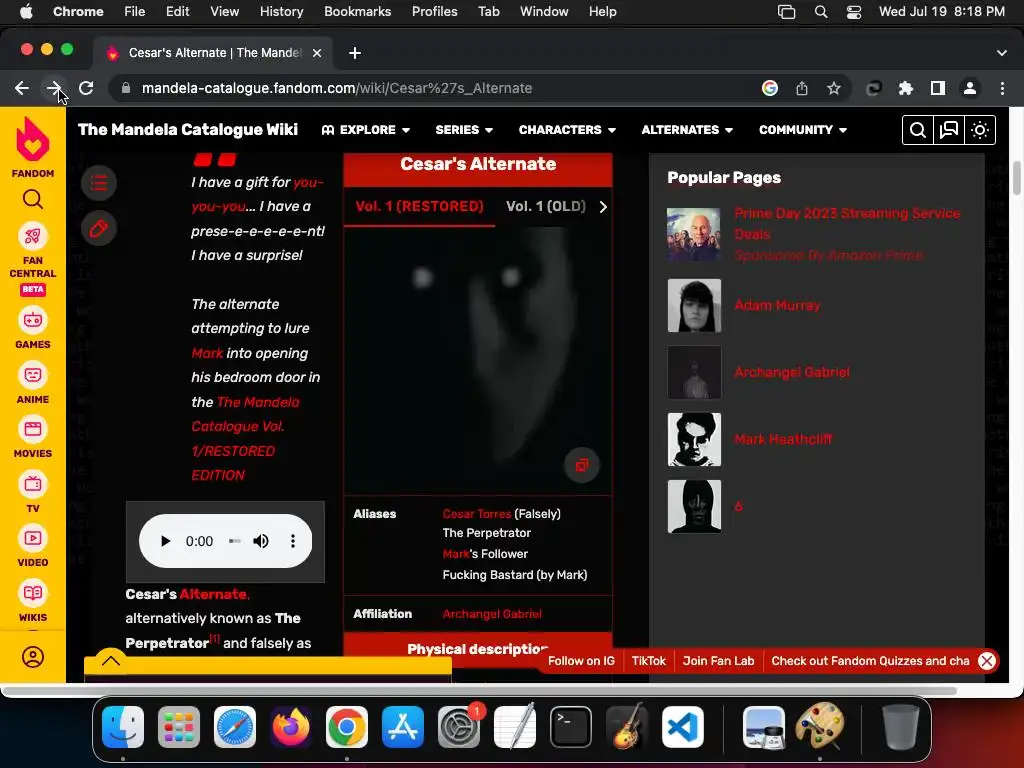Open a new Chrome tab
Image resolution: width=1024 pixels, height=768 pixels.
355,53
